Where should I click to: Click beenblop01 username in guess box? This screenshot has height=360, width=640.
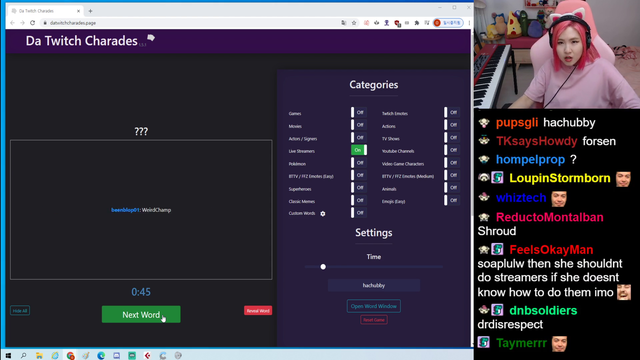(125, 210)
